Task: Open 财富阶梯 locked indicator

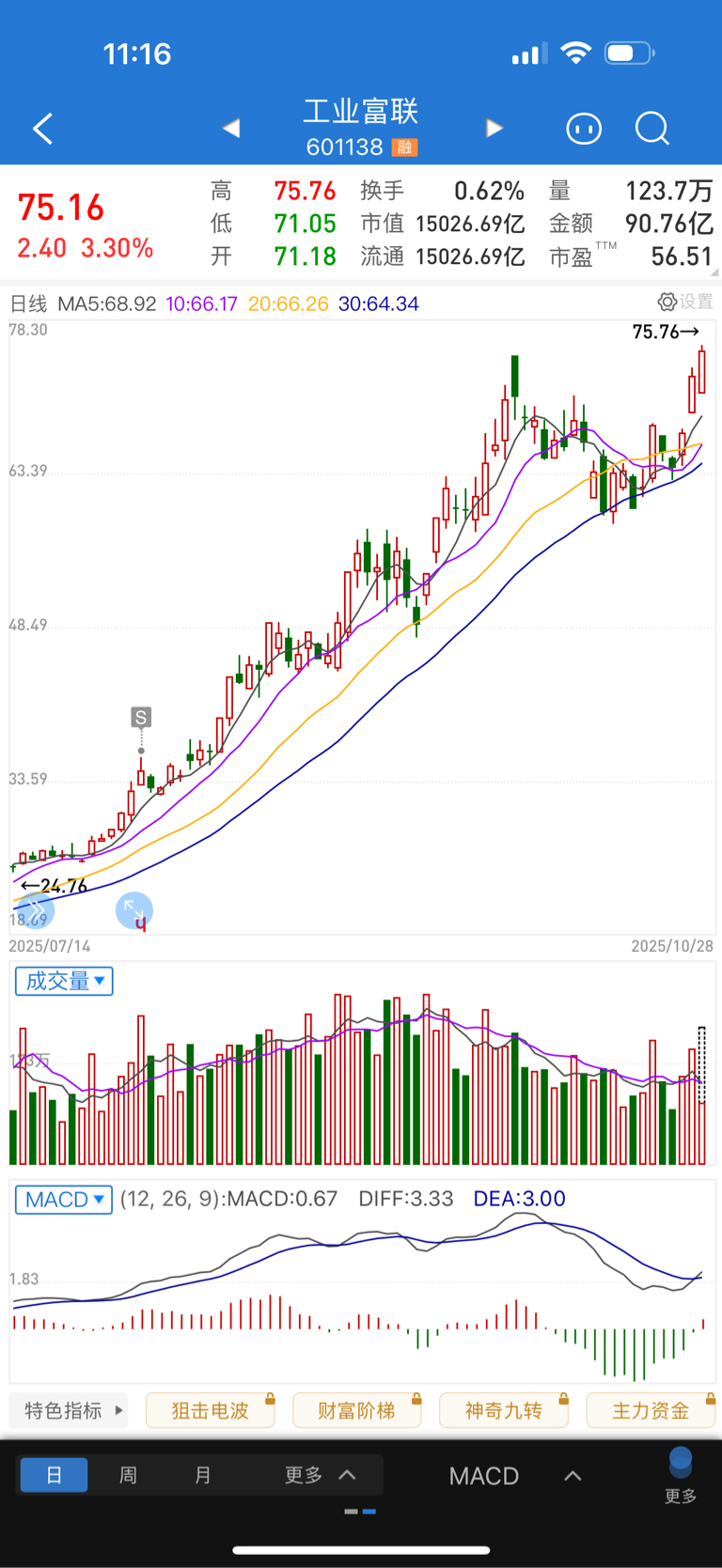Action: click(357, 1410)
